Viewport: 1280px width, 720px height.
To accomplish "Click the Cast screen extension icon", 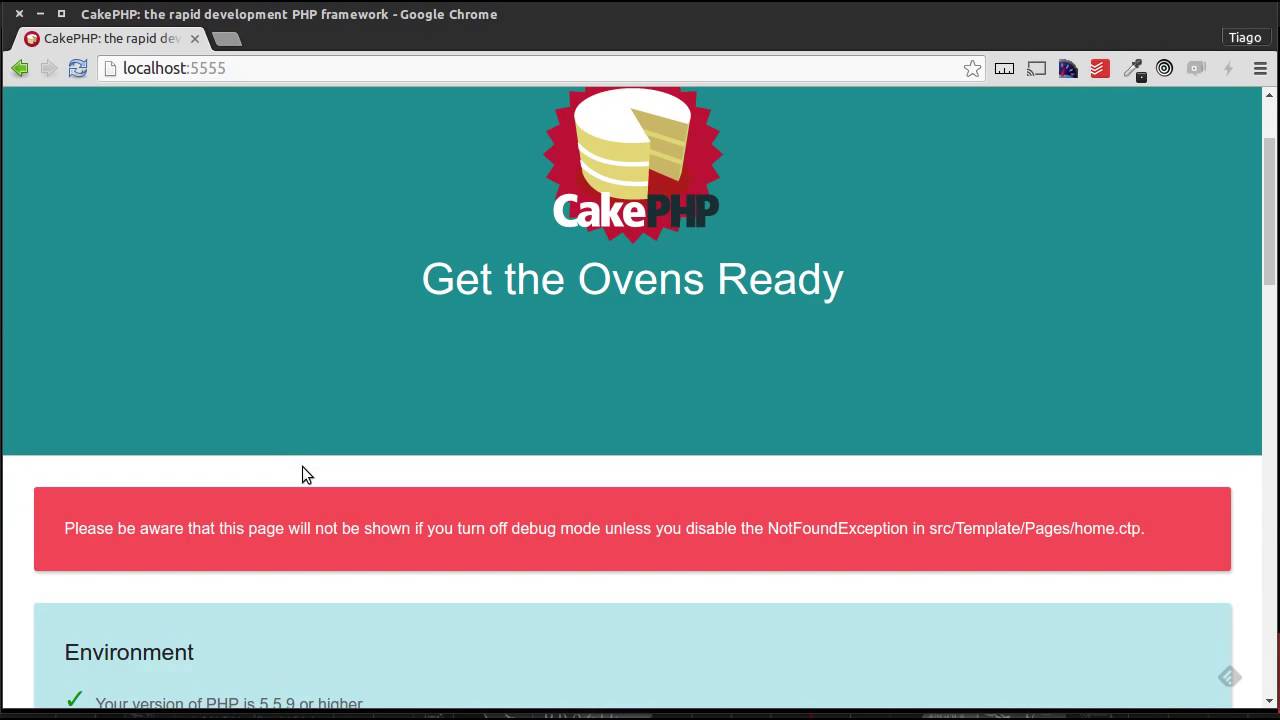I will pyautogui.click(x=1036, y=68).
